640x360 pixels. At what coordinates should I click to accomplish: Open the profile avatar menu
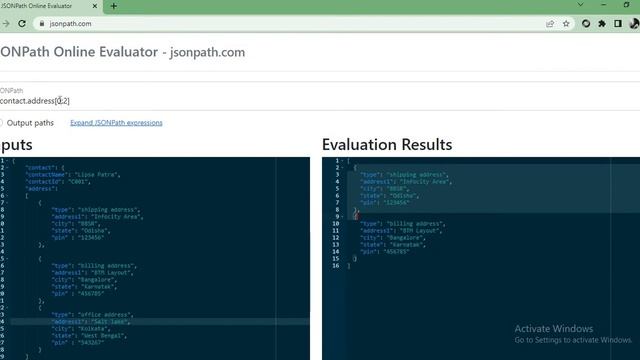click(634, 24)
